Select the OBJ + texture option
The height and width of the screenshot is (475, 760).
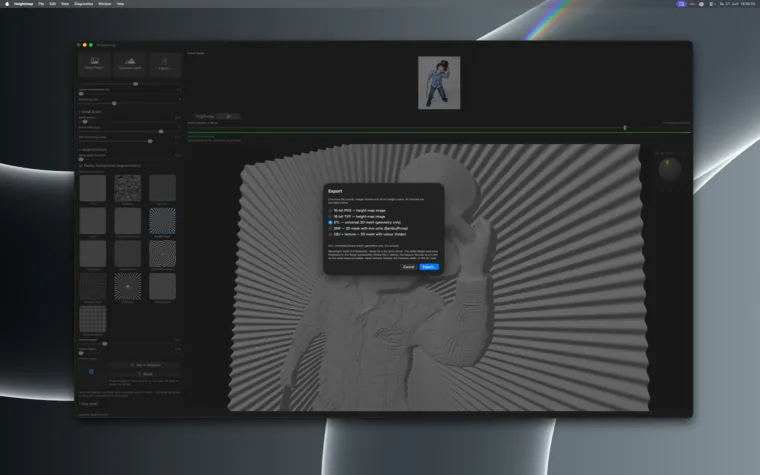pos(367,234)
